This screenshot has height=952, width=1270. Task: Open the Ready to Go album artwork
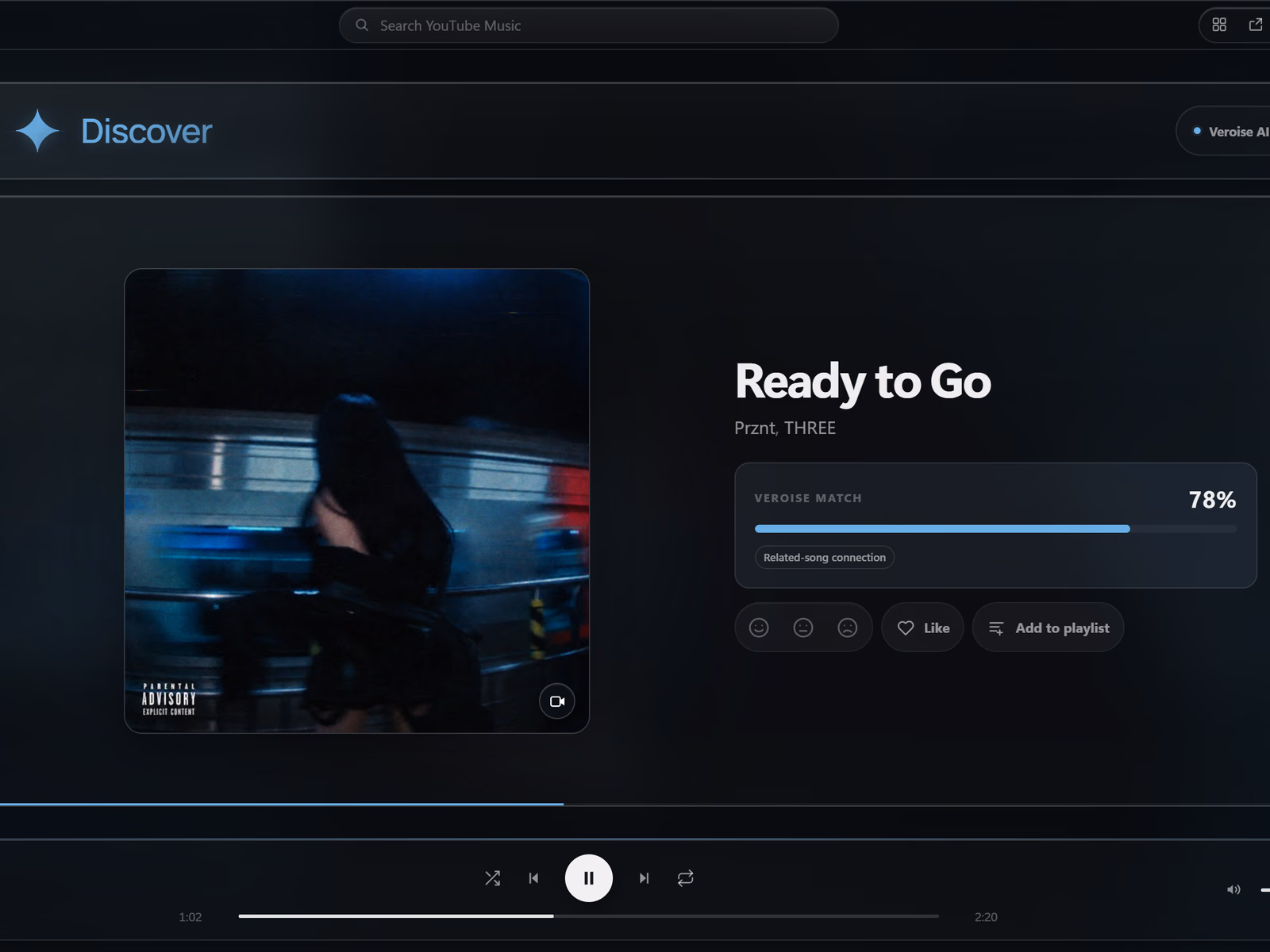(357, 501)
